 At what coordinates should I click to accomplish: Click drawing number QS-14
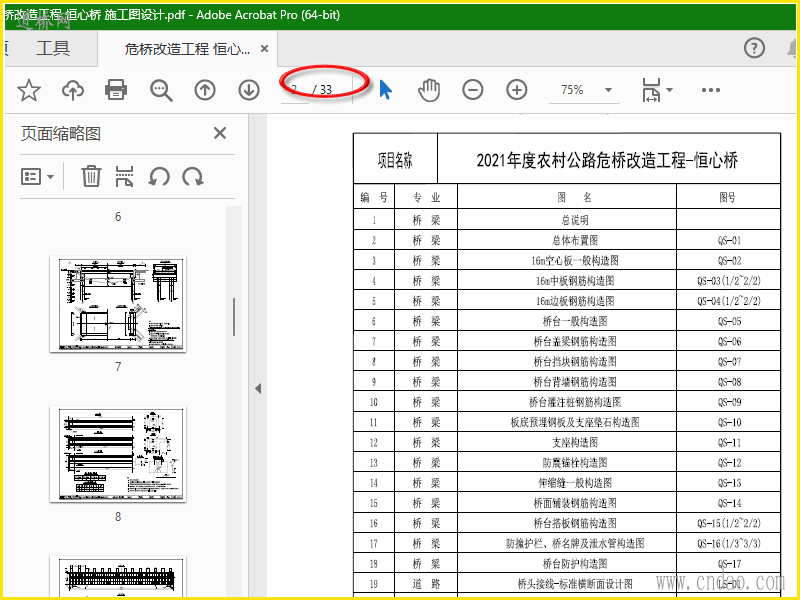point(730,503)
